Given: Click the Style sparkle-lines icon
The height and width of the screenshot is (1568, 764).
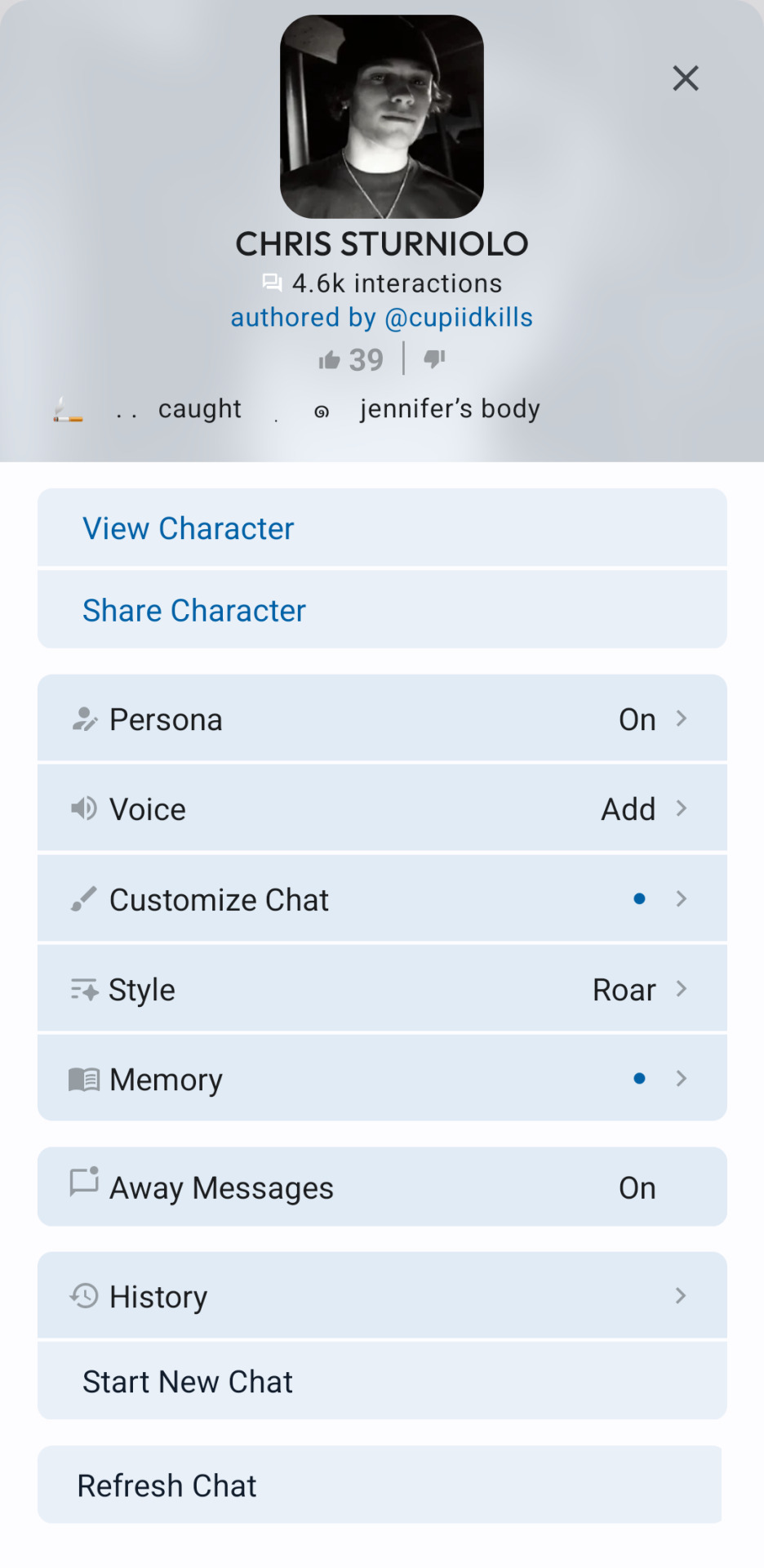Looking at the screenshot, I should [x=84, y=989].
